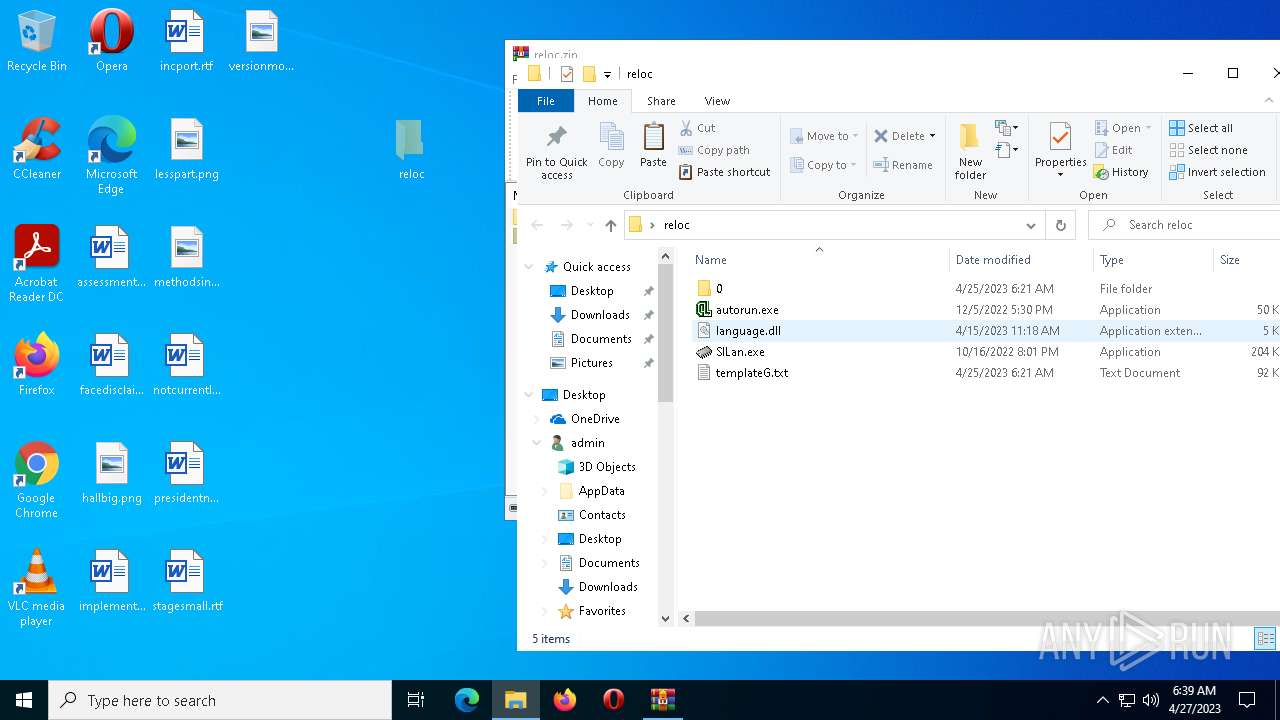Select the admin user folder
This screenshot has width=1280, height=720.
point(587,443)
